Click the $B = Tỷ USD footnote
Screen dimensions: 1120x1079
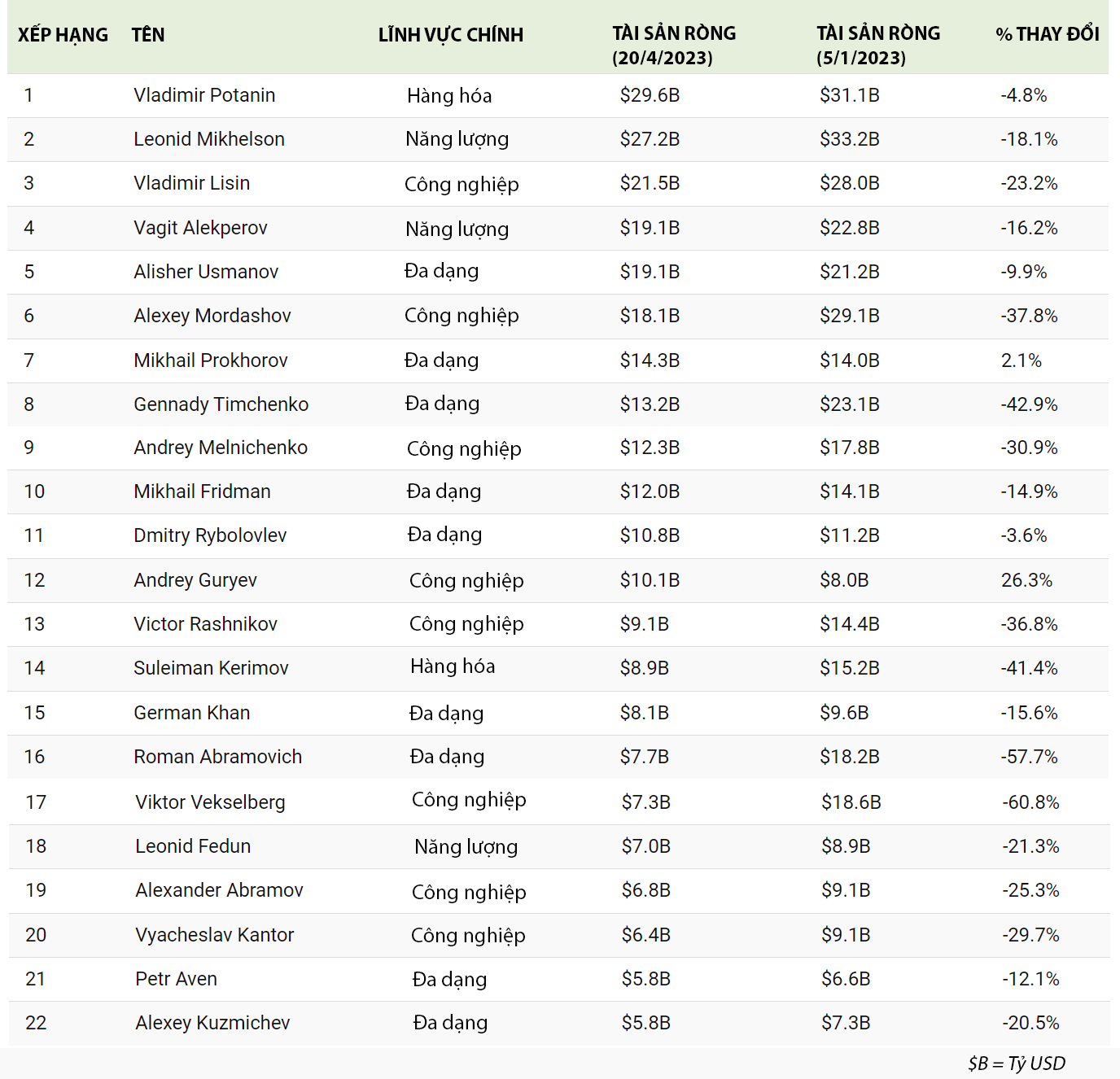coord(1016,1064)
